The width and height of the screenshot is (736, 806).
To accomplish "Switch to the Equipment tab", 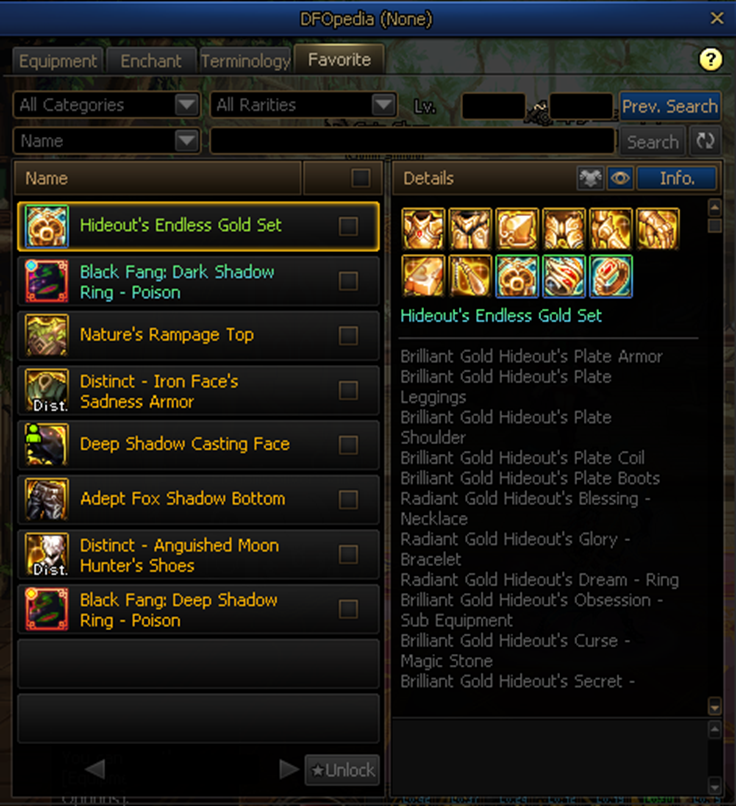I will [x=58, y=61].
